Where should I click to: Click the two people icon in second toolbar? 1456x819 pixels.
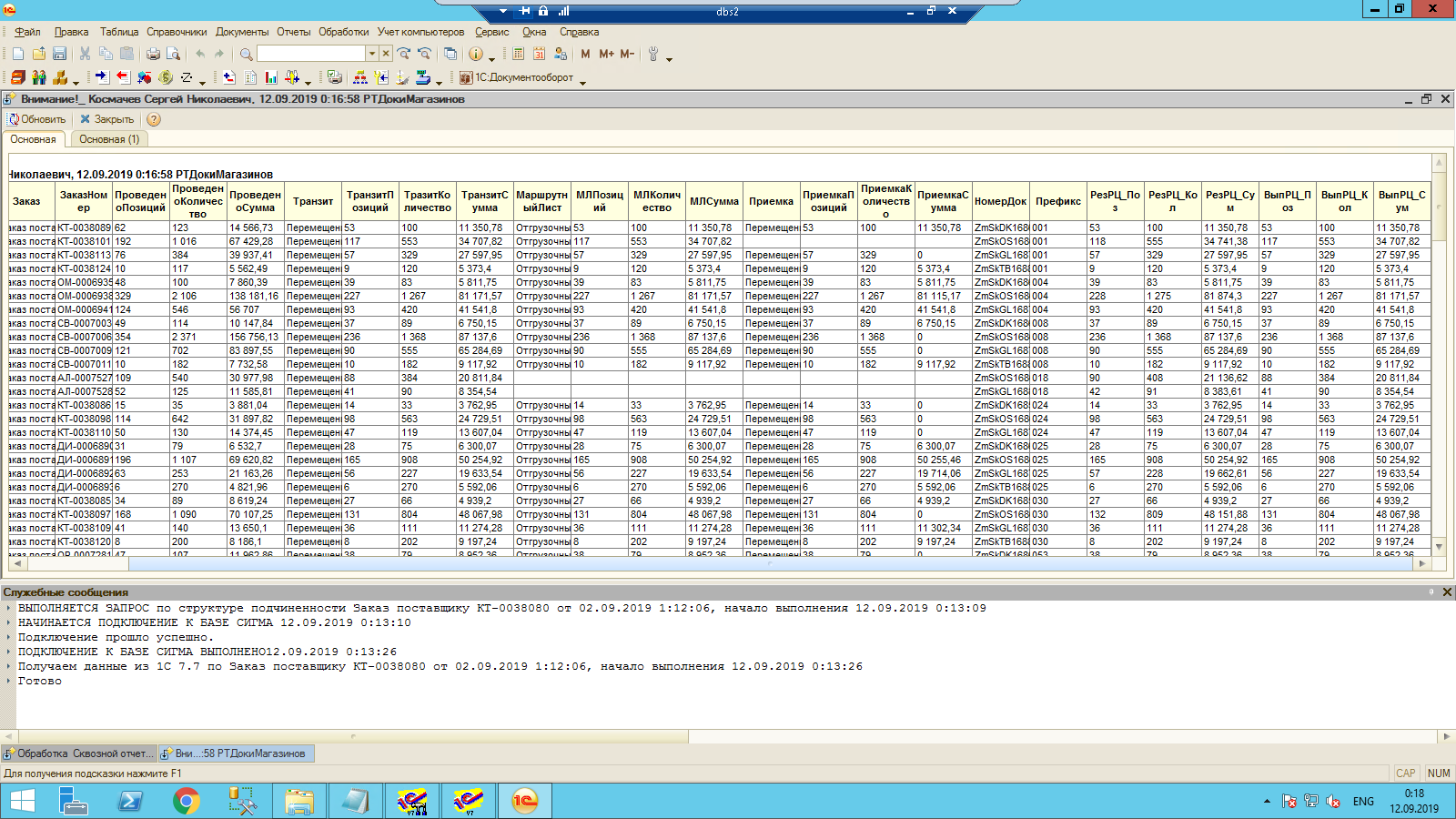[x=38, y=77]
